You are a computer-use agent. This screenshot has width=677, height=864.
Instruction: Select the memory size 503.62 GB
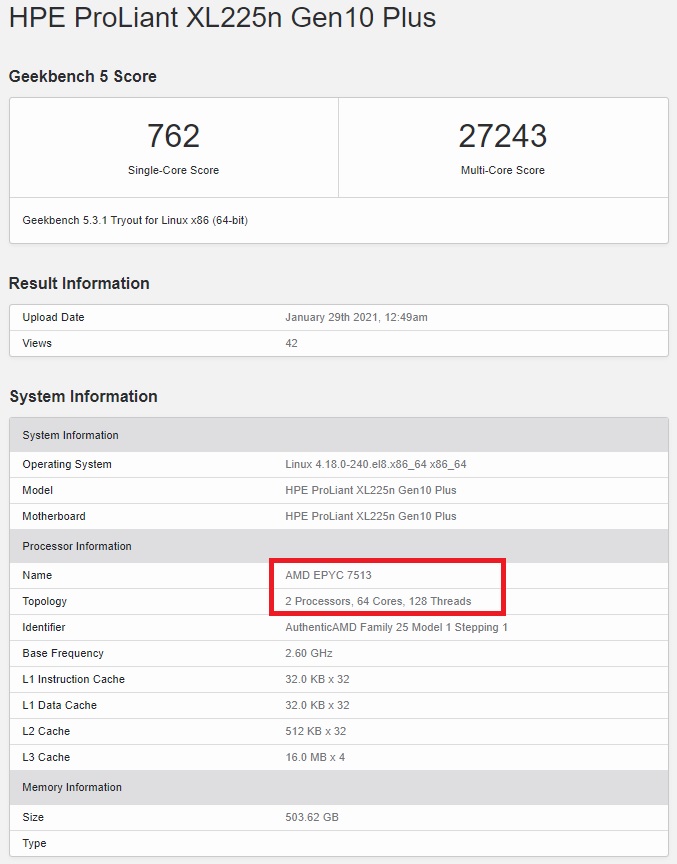click(x=312, y=817)
